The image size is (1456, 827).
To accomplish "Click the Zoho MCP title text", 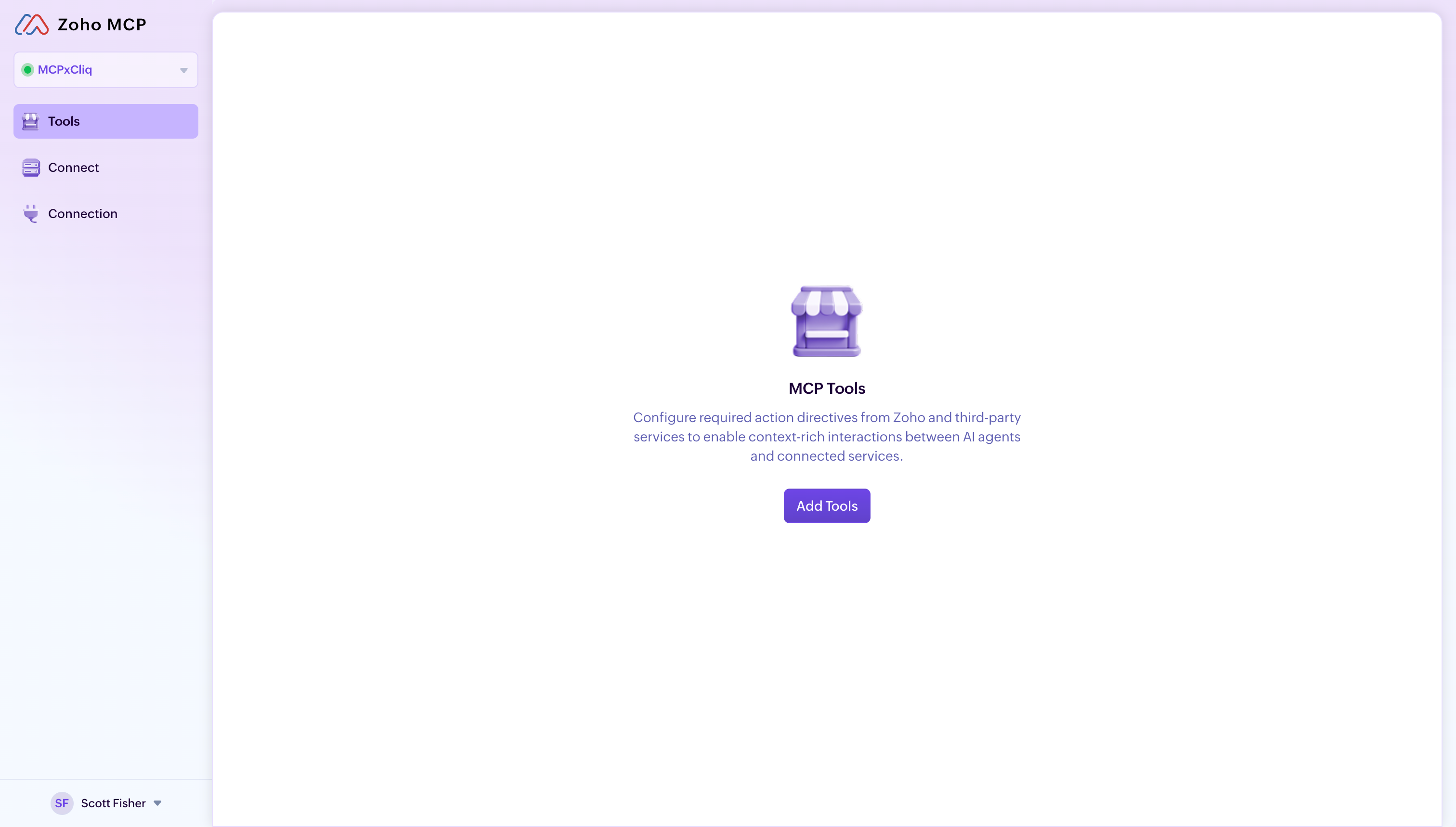I will (x=102, y=25).
